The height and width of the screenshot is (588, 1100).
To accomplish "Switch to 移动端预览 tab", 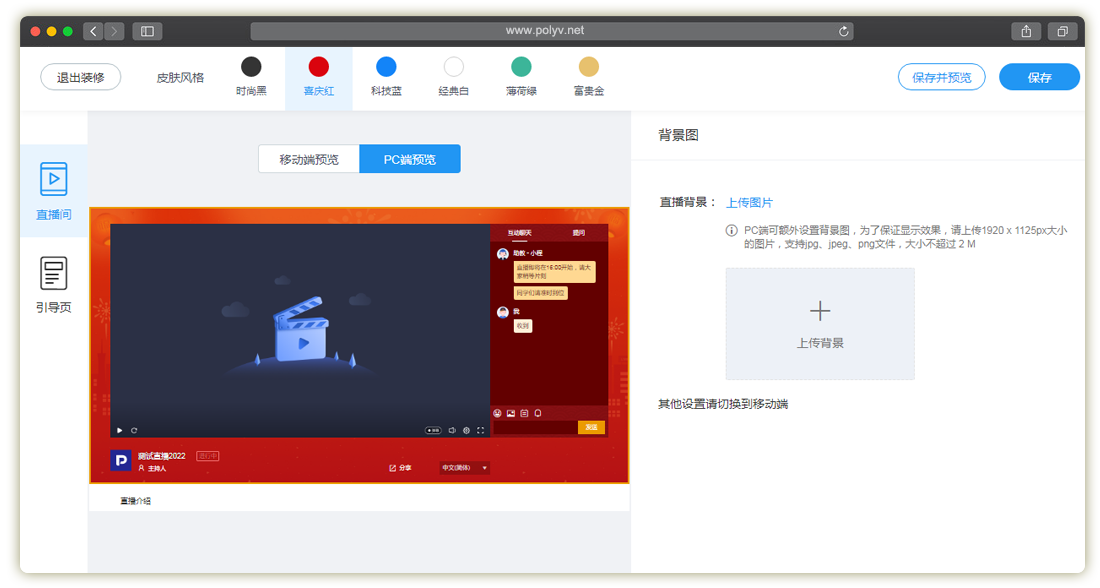I will coord(309,159).
